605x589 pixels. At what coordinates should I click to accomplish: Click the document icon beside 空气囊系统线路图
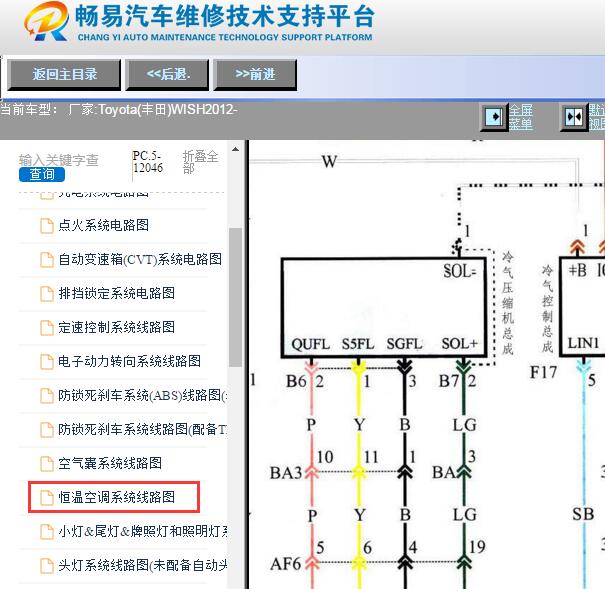pos(47,464)
